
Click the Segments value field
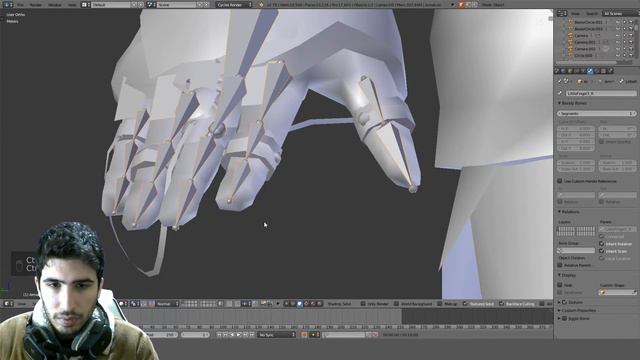(596, 113)
